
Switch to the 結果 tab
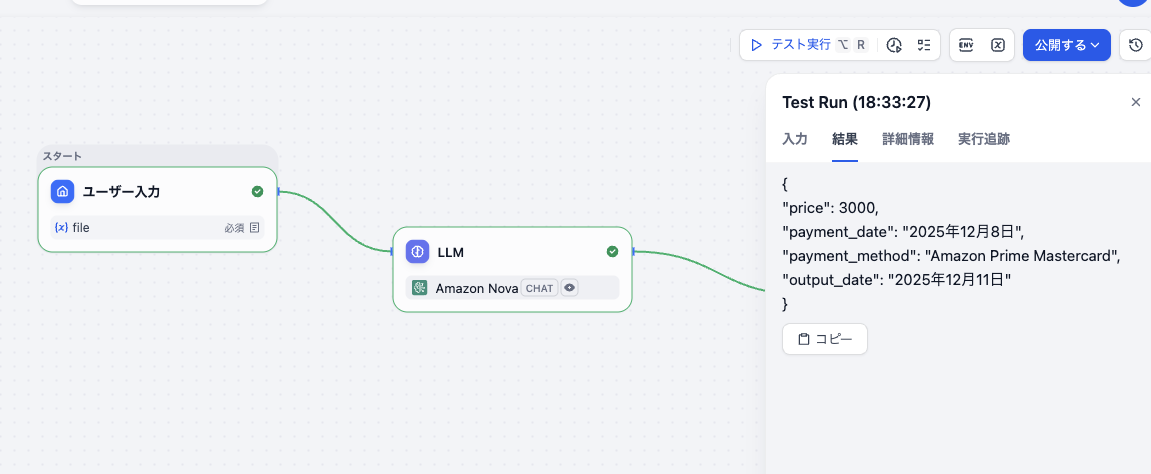[x=845, y=139]
